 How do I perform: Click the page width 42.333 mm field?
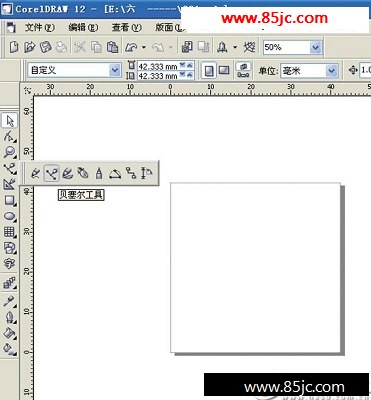pyautogui.click(x=158, y=66)
